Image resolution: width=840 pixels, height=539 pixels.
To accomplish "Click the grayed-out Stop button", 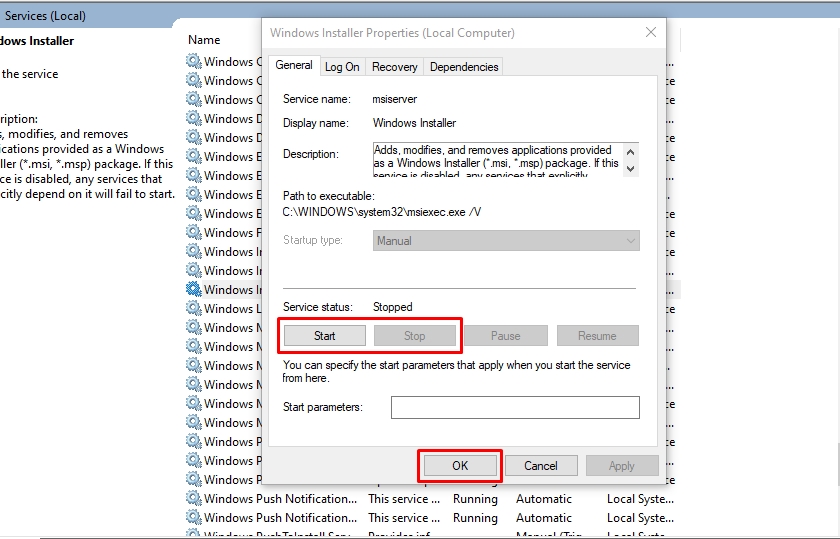I will pos(415,336).
